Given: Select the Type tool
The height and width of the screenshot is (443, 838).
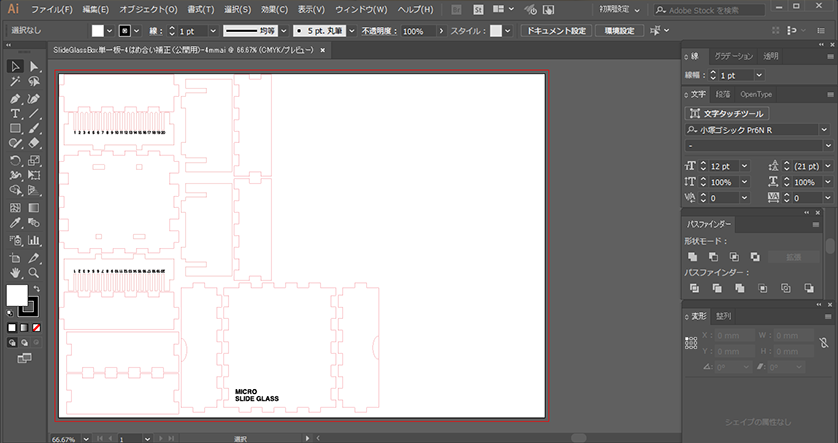Looking at the screenshot, I should click(x=15, y=114).
